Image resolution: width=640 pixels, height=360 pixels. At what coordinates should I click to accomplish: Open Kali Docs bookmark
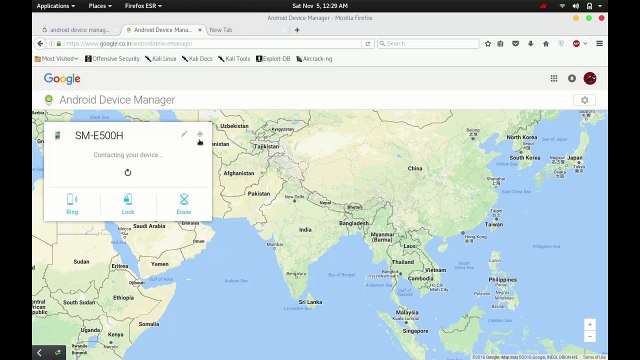click(197, 59)
